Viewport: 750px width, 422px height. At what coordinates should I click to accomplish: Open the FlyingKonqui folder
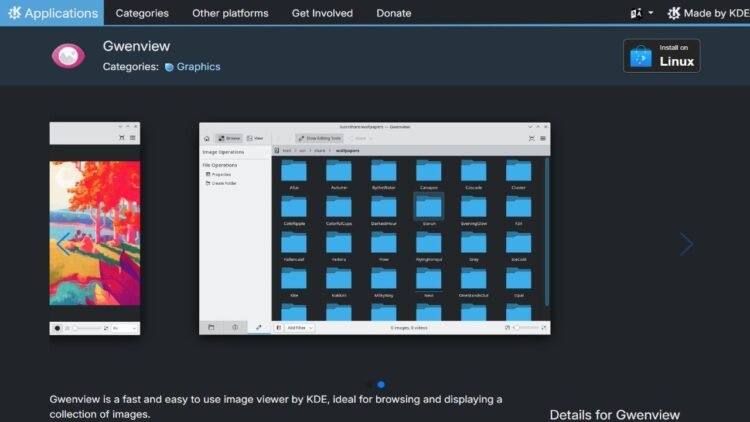coord(429,246)
